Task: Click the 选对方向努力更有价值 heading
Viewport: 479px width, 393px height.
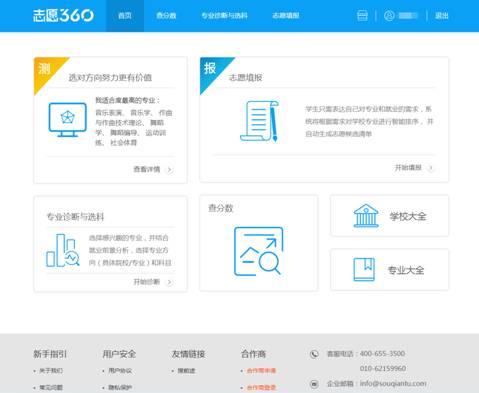Action: click(110, 78)
